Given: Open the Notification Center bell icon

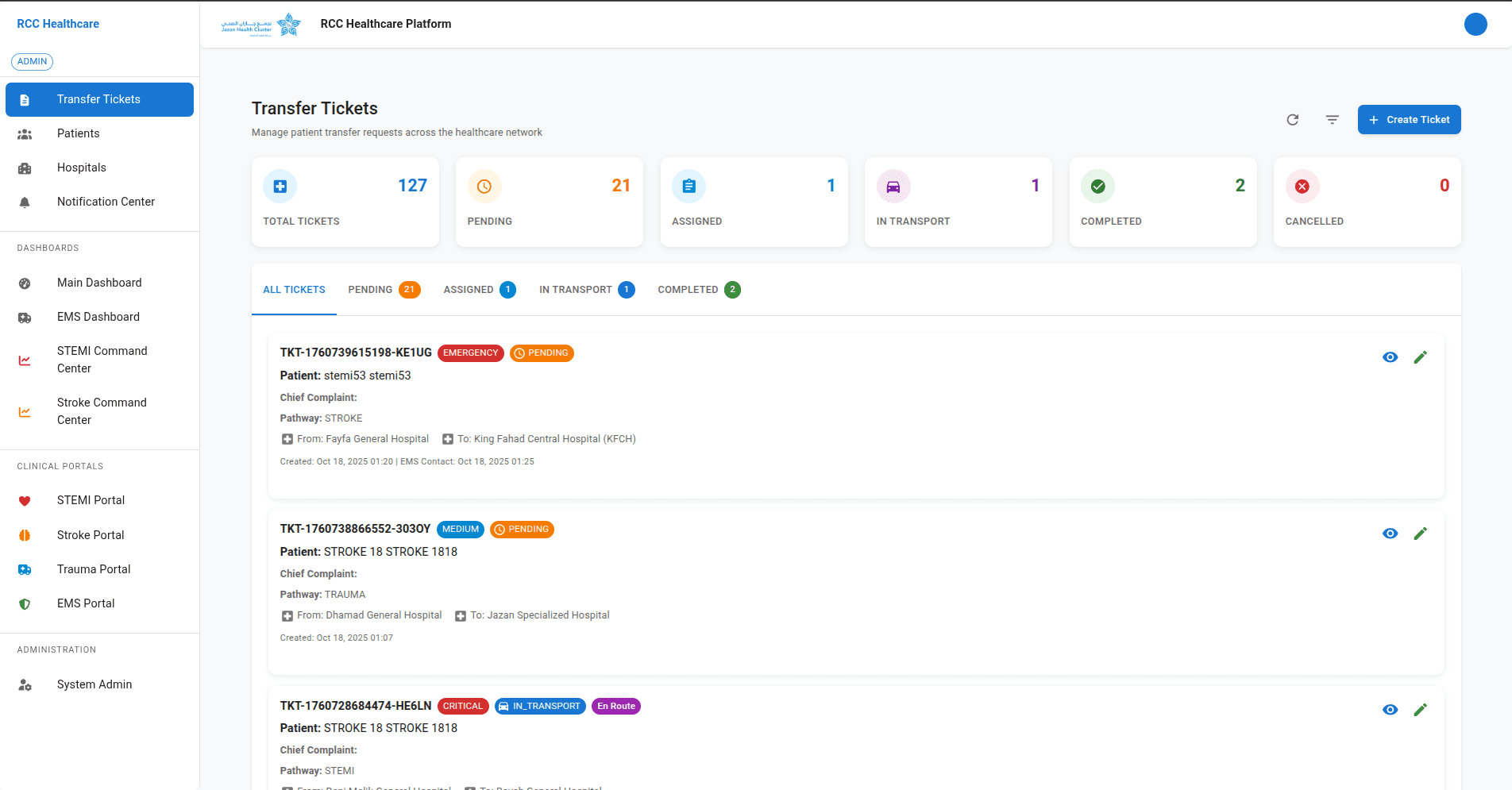Looking at the screenshot, I should (25, 202).
